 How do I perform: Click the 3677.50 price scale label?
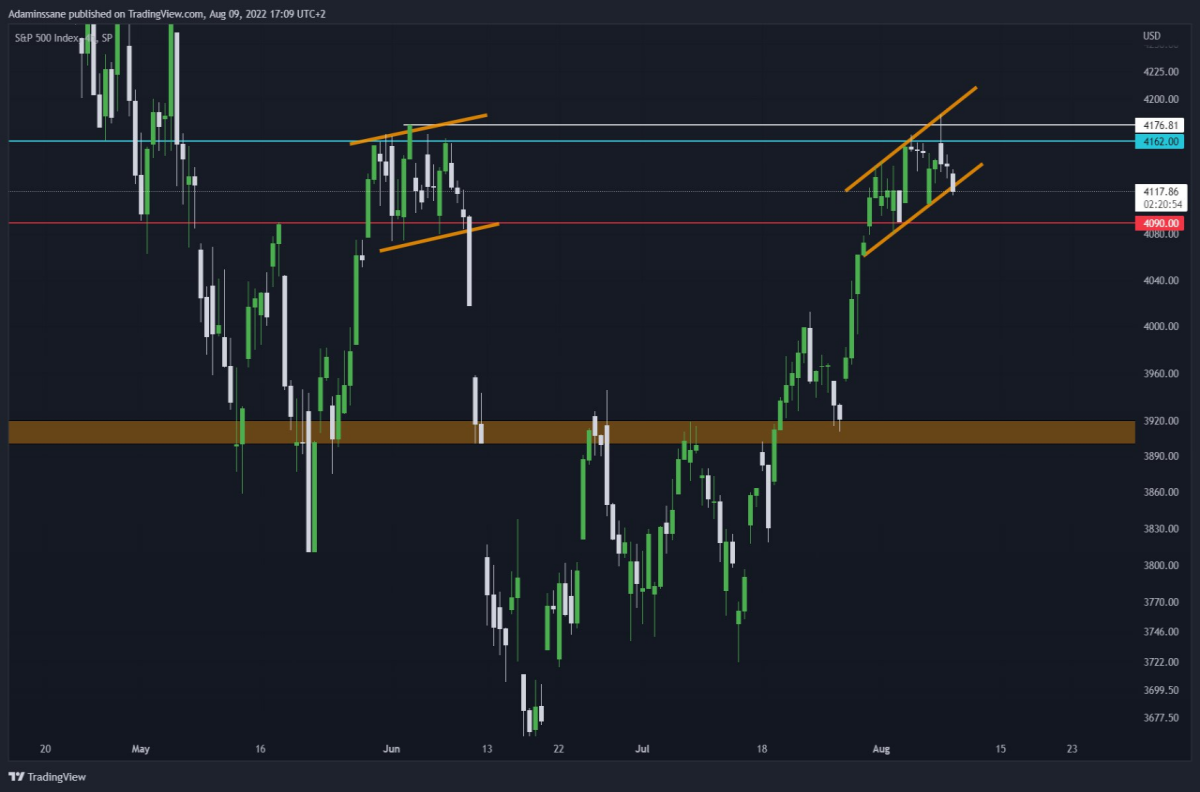pos(1159,718)
